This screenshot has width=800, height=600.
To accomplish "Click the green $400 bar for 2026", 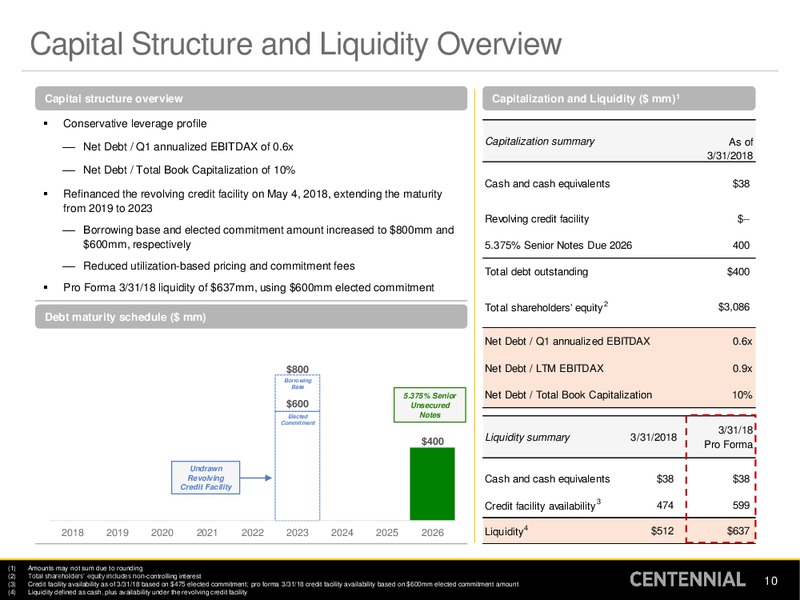I will pos(432,484).
